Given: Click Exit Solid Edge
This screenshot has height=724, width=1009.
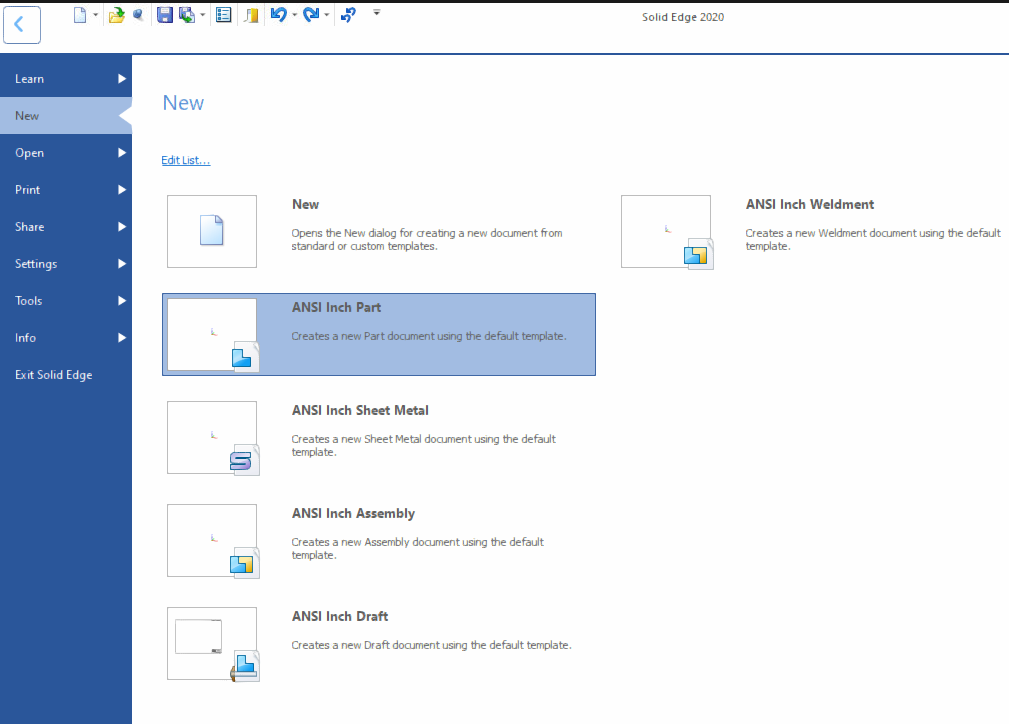Looking at the screenshot, I should click(66, 375).
